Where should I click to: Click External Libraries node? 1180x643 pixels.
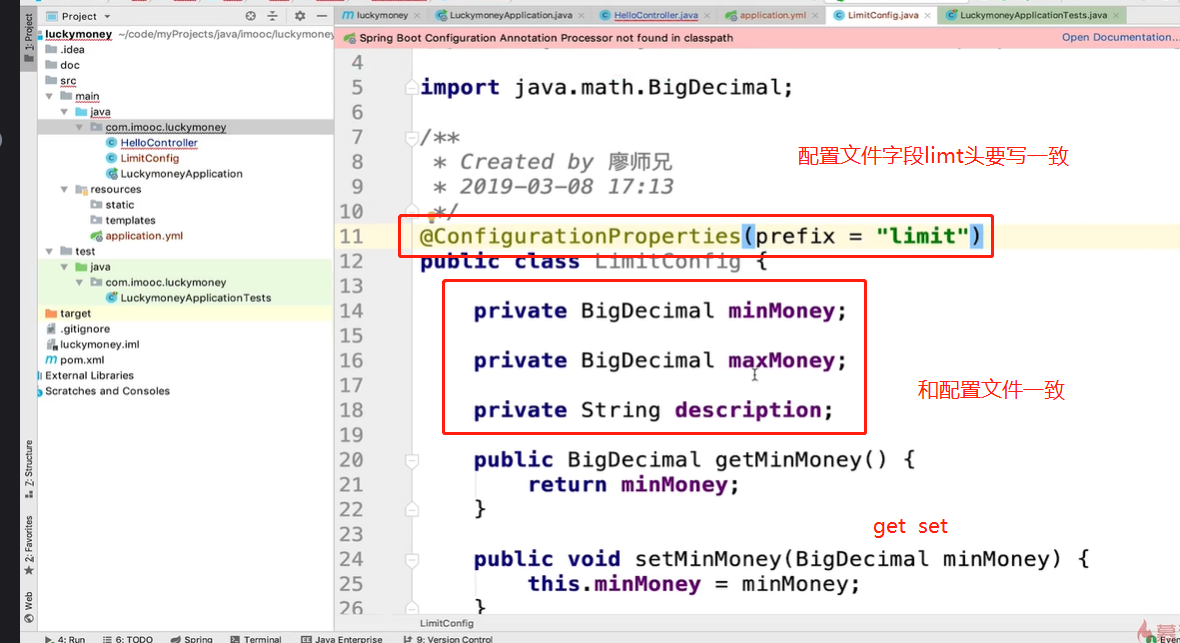tap(90, 375)
